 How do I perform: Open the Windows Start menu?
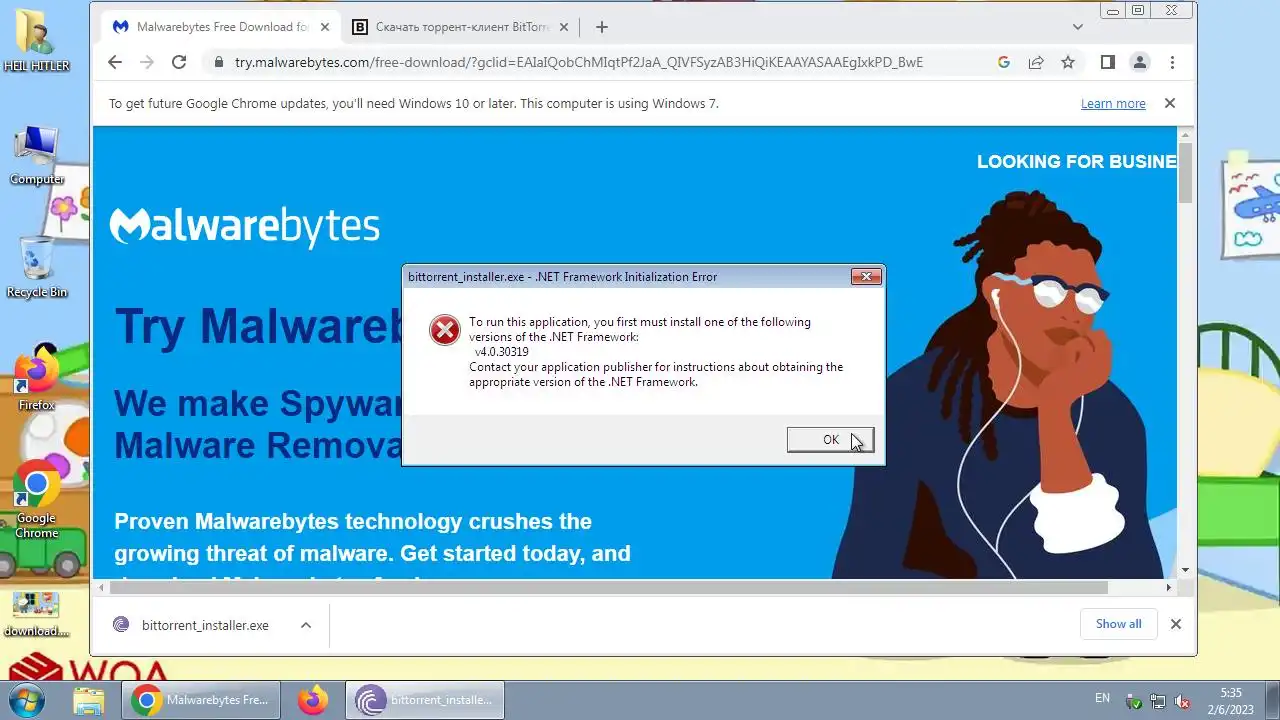[27, 700]
